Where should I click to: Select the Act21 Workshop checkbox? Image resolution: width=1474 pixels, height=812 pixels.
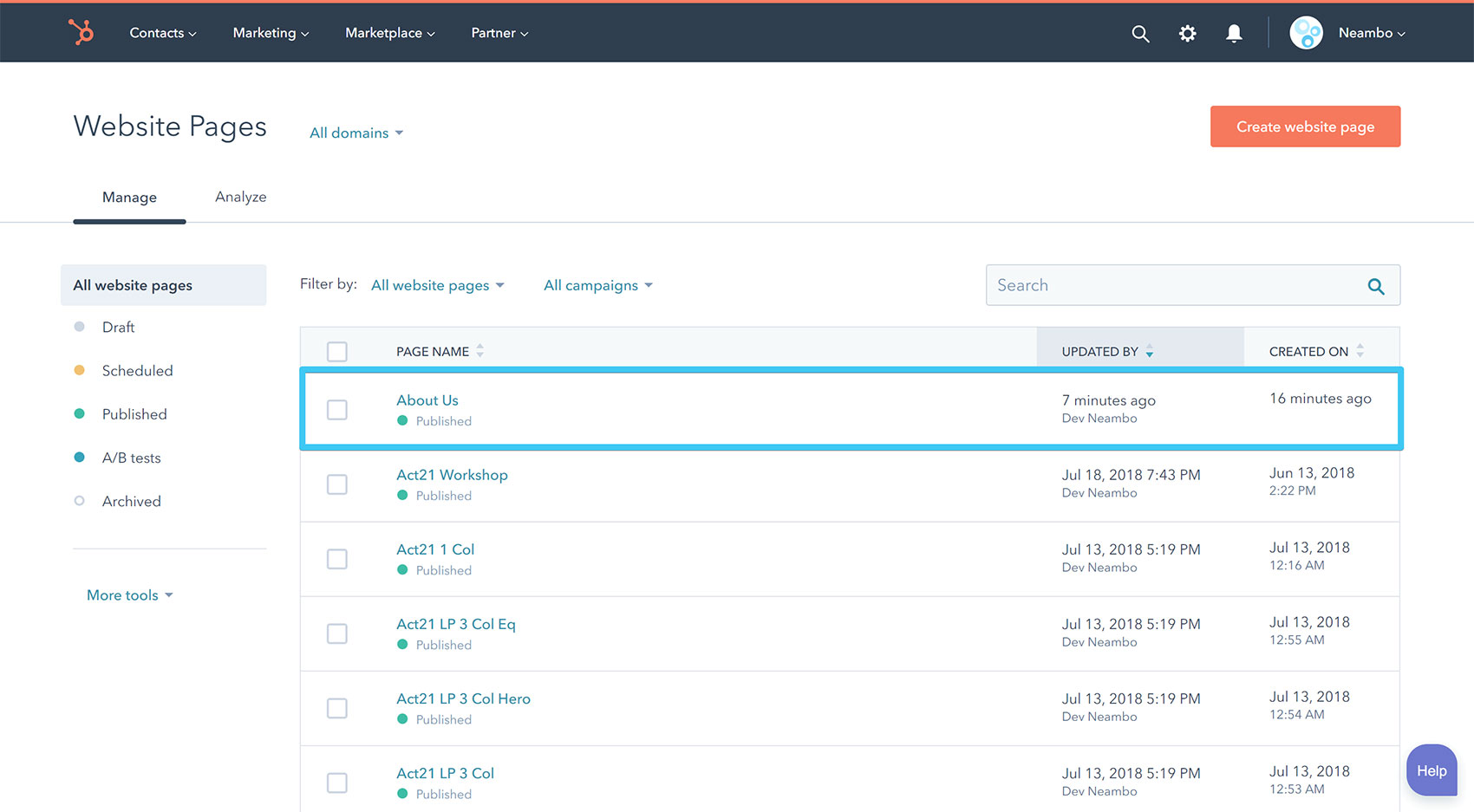point(337,484)
